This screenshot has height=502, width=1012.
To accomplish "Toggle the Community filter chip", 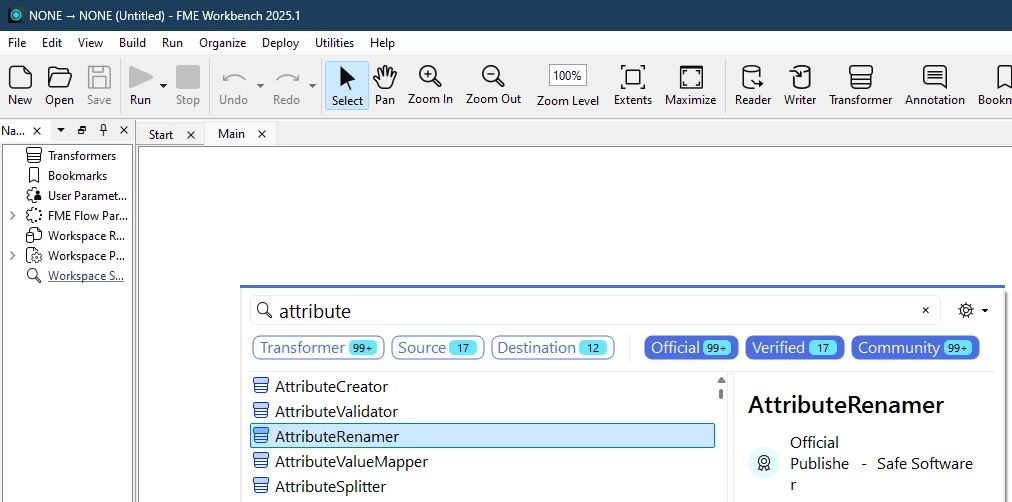I will pyautogui.click(x=915, y=348).
